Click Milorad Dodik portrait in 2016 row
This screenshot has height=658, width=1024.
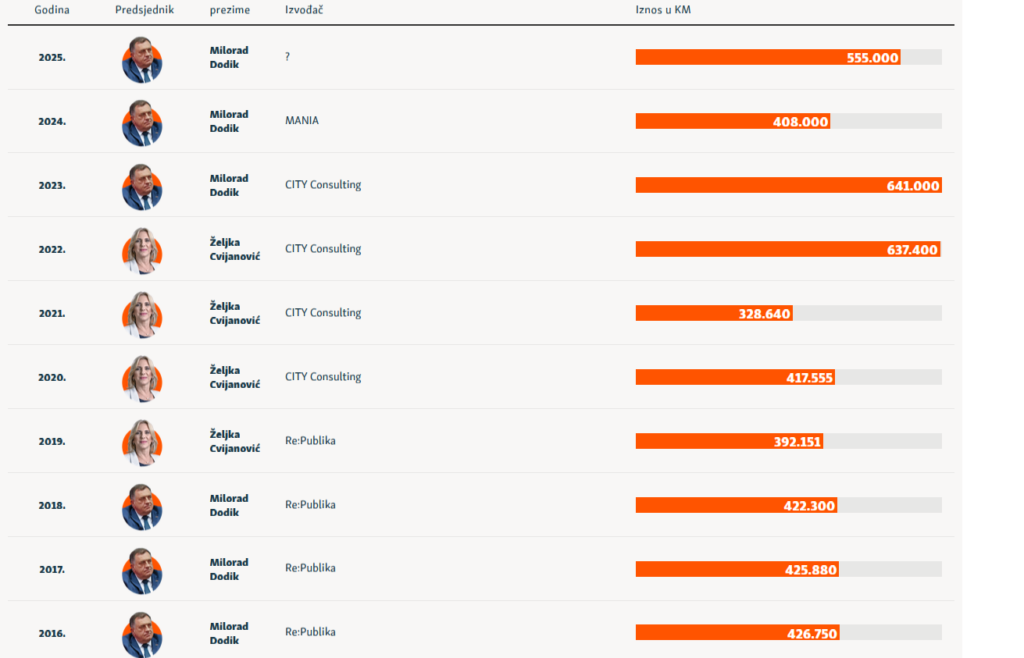142,634
